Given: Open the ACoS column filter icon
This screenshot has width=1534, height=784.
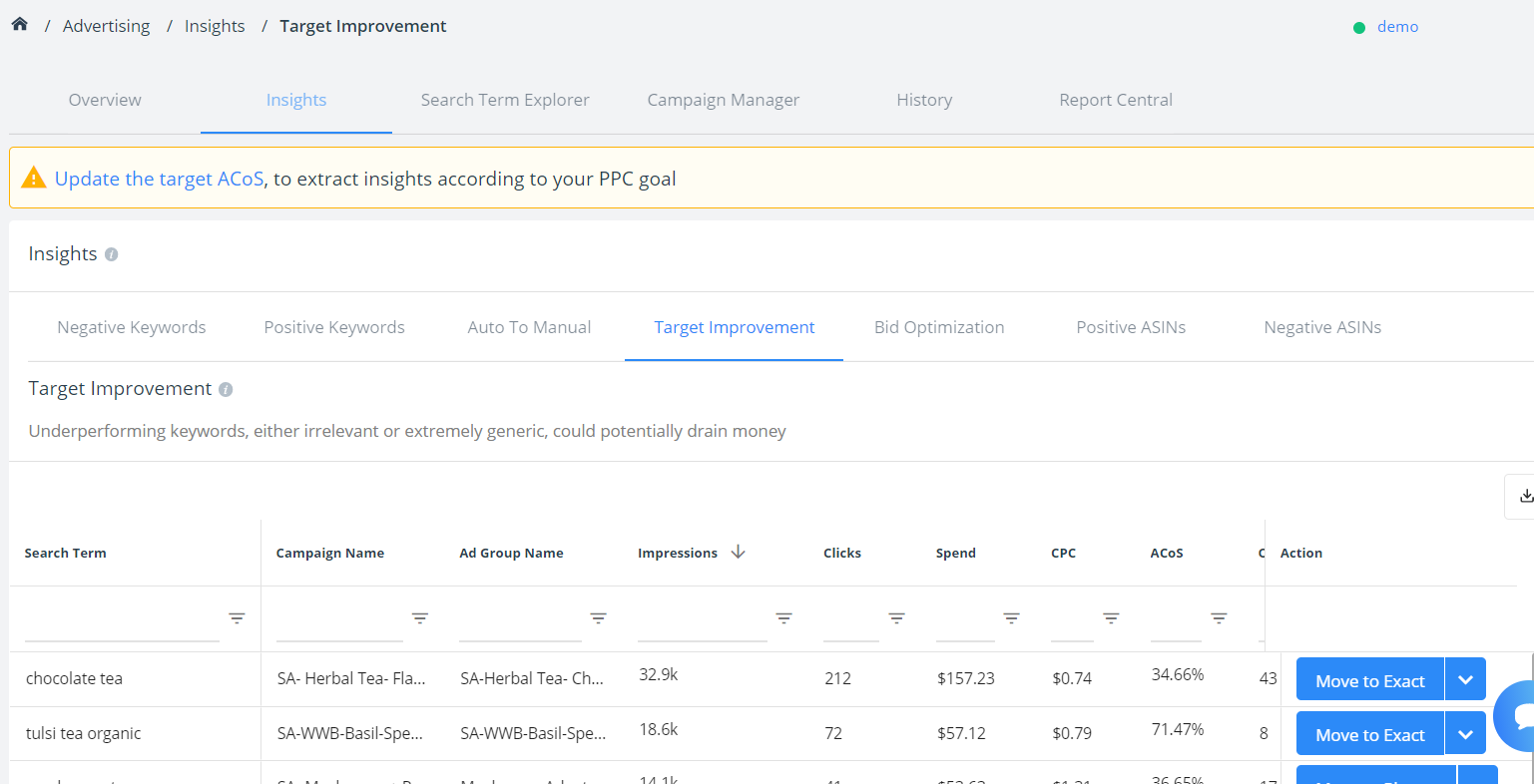Looking at the screenshot, I should pos(1219,618).
